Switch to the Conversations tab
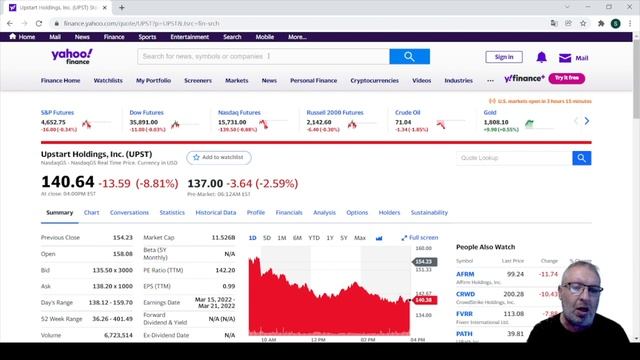 129,213
